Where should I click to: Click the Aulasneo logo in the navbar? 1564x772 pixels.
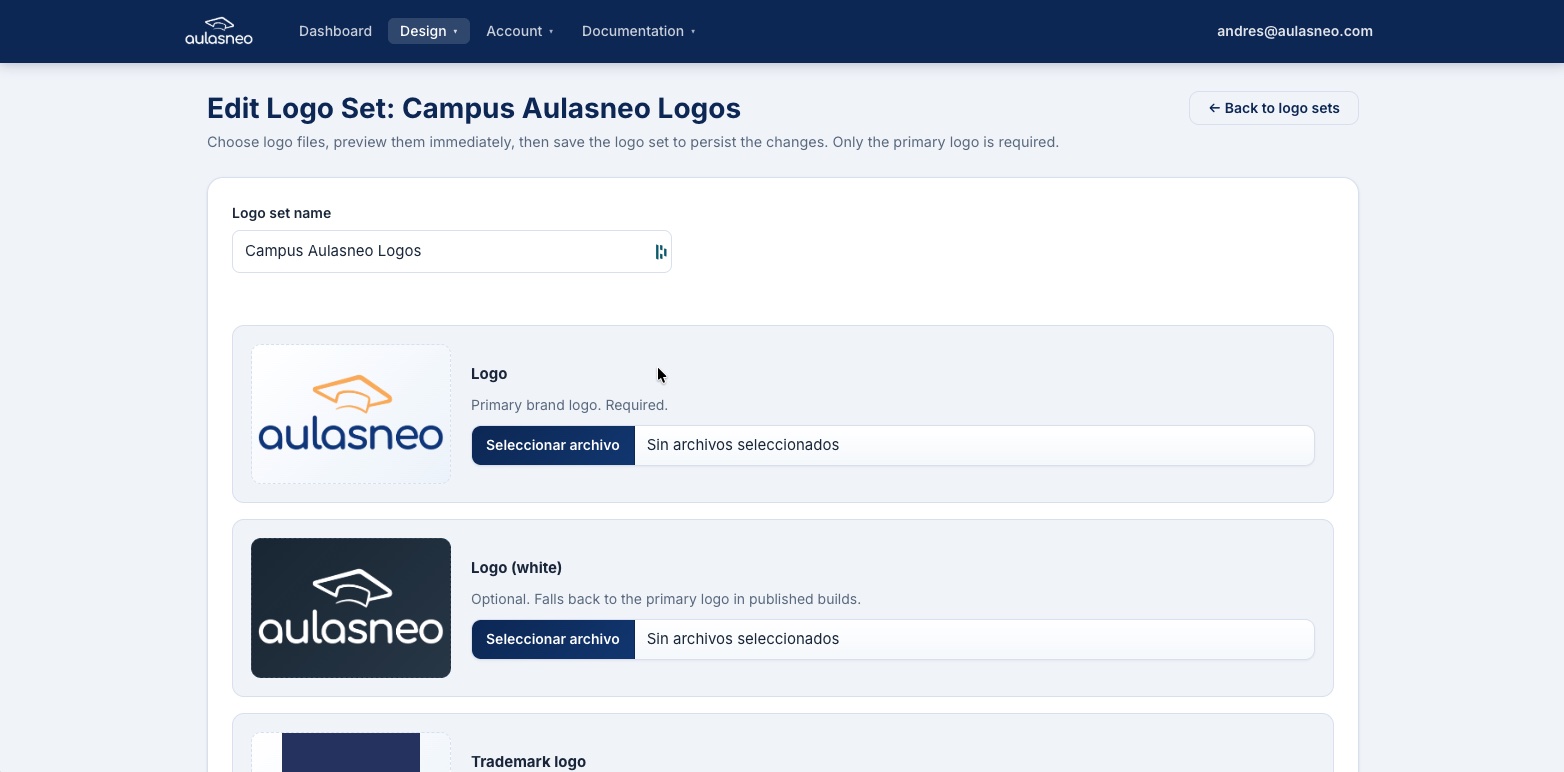(219, 31)
